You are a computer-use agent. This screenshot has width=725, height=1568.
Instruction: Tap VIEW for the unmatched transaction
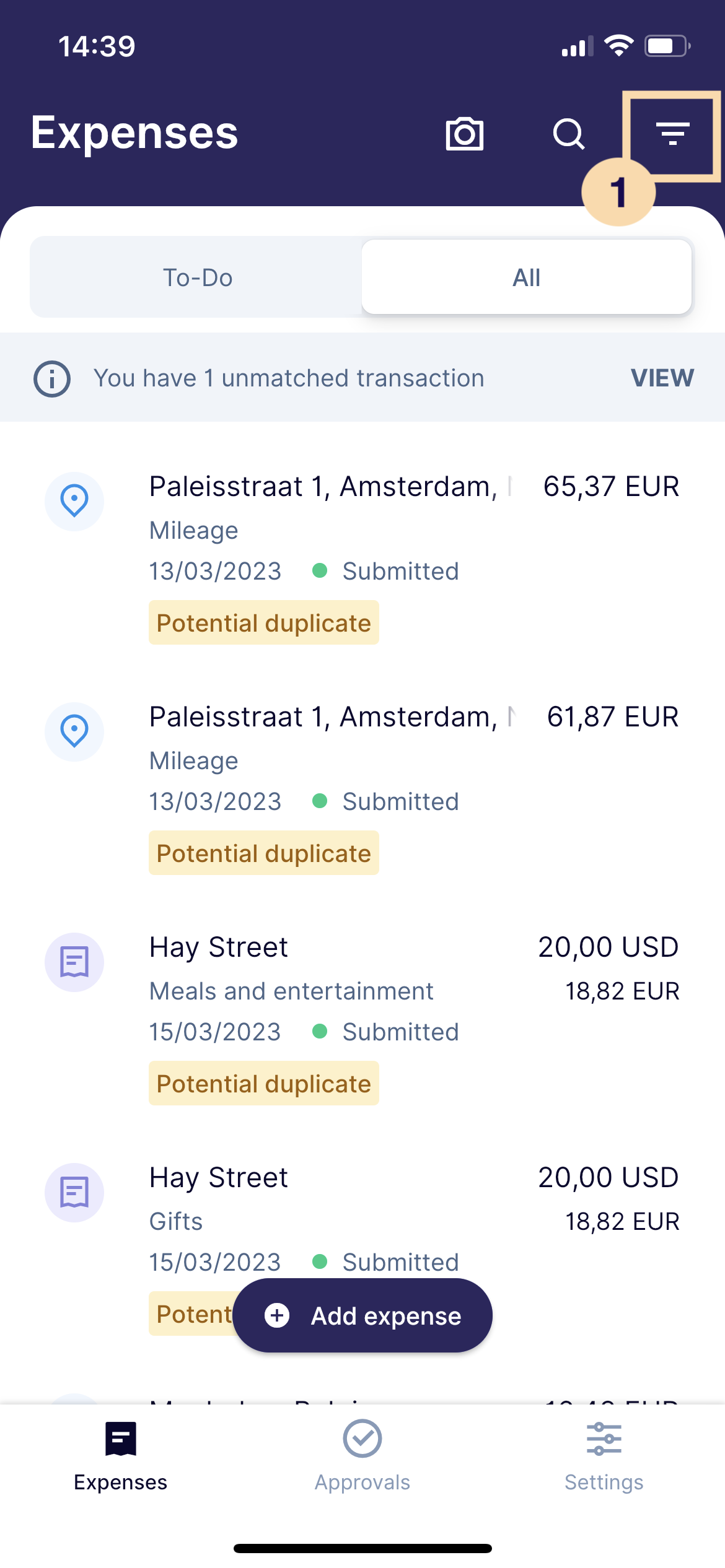tap(662, 378)
